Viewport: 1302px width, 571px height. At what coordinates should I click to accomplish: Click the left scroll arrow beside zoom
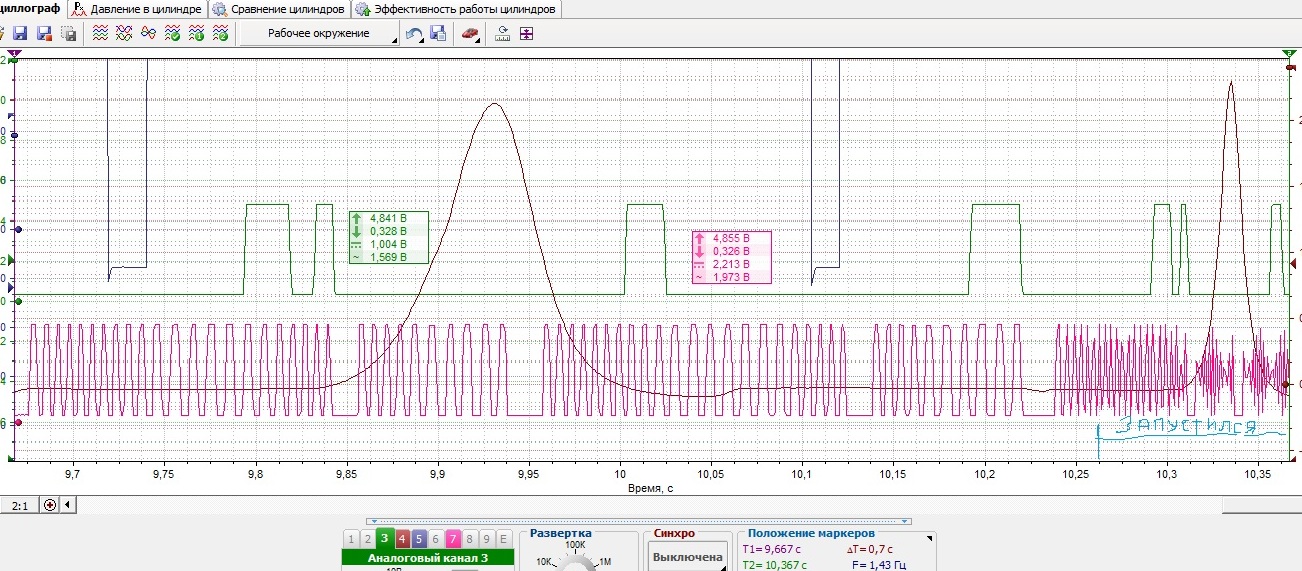[x=68, y=505]
